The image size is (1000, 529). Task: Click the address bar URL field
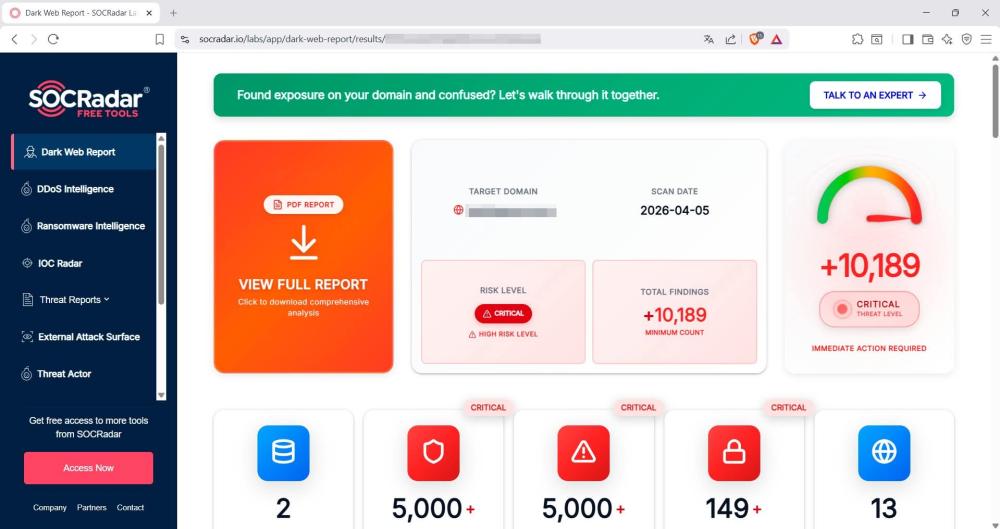(440, 39)
